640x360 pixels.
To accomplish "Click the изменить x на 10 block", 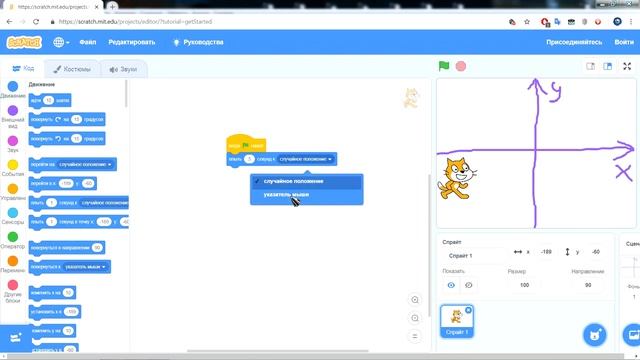I will click(x=52, y=293).
